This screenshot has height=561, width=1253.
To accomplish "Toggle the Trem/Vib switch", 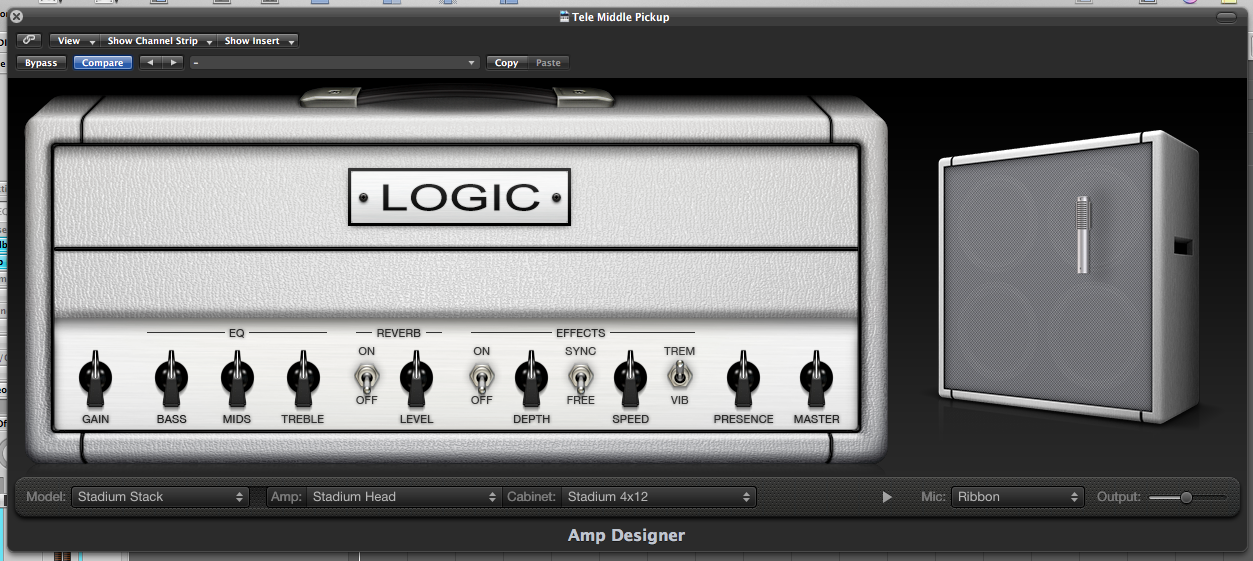I will (679, 375).
